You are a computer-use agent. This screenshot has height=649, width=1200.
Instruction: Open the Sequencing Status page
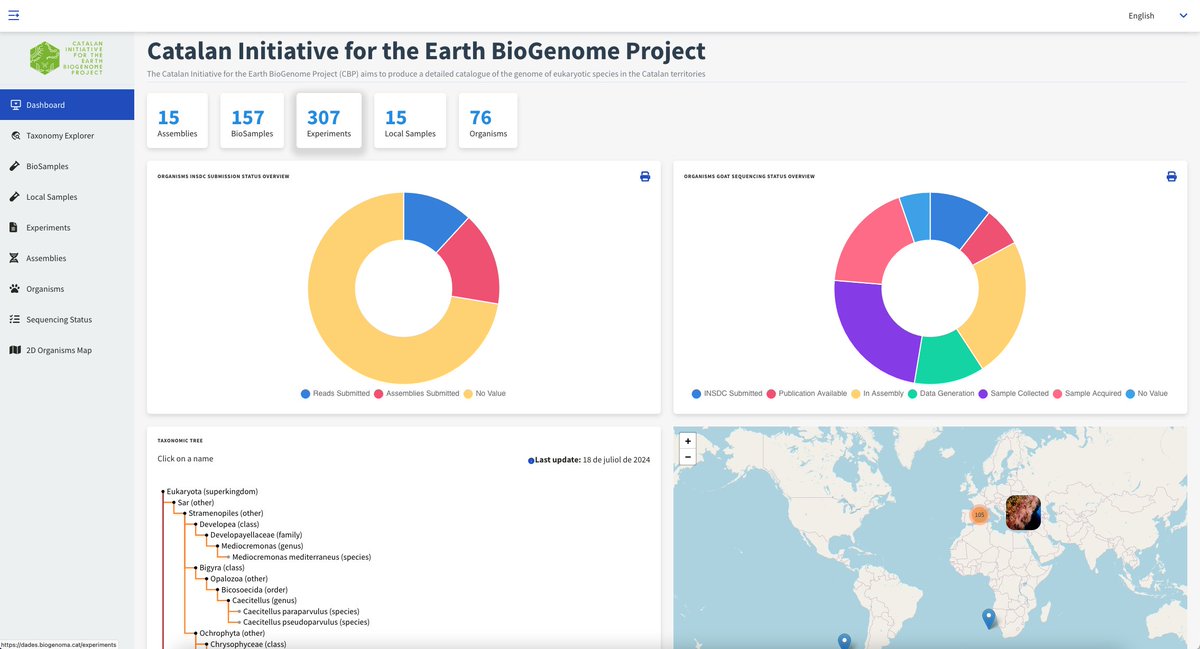click(67, 320)
